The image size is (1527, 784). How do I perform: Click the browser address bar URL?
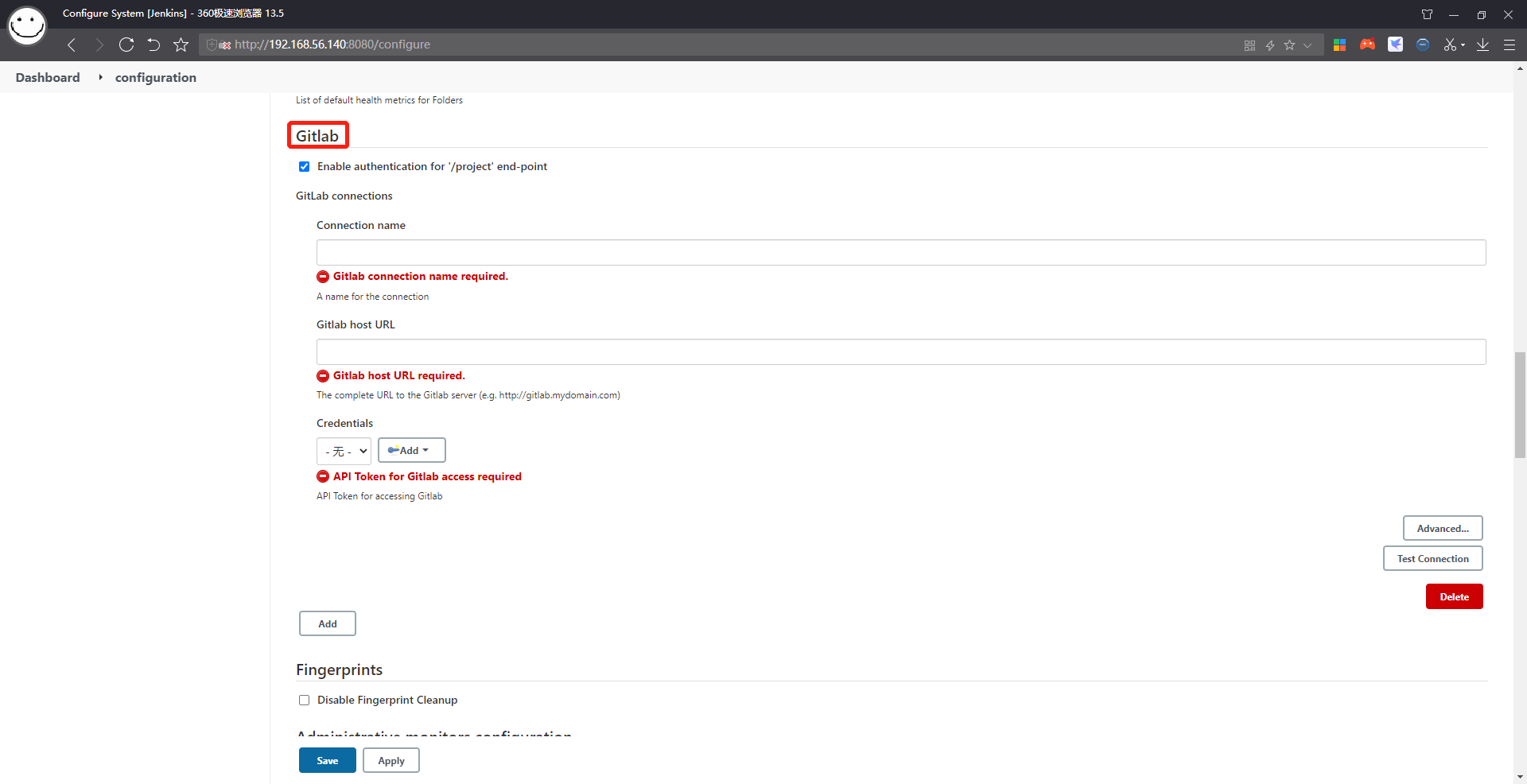tap(332, 45)
